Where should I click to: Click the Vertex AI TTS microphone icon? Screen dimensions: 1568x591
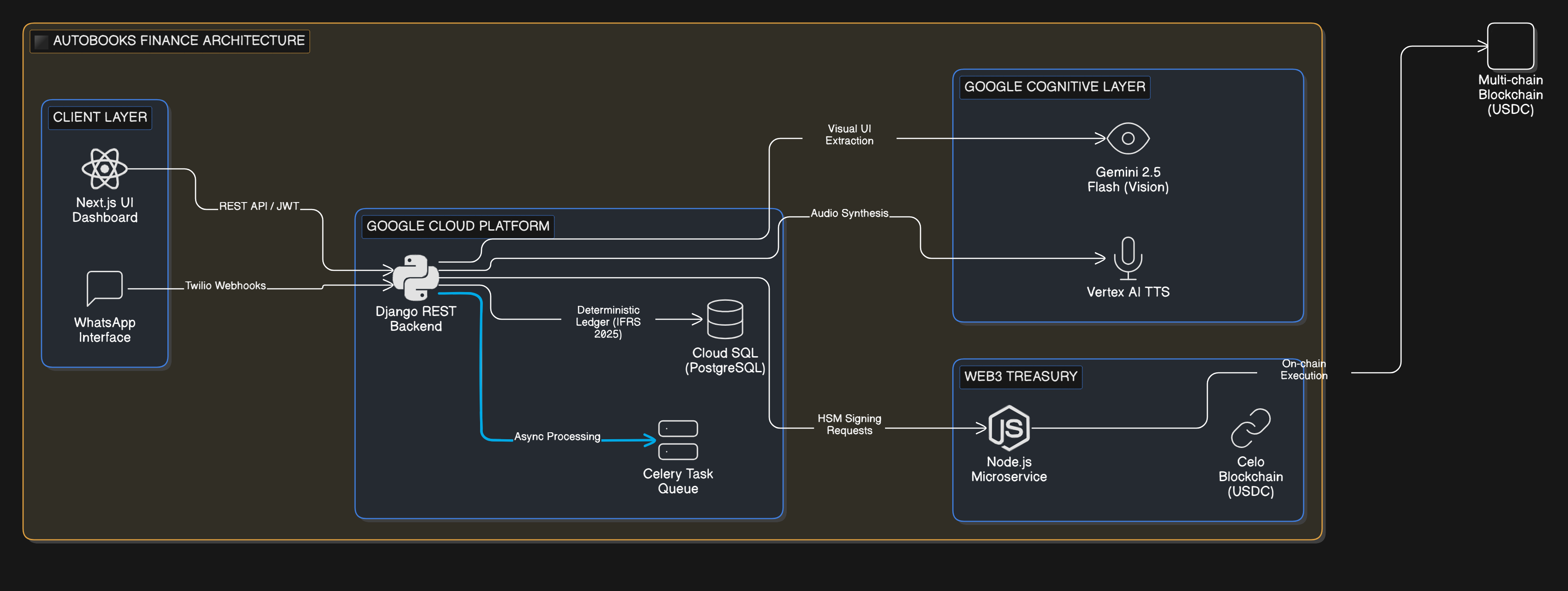click(1127, 257)
